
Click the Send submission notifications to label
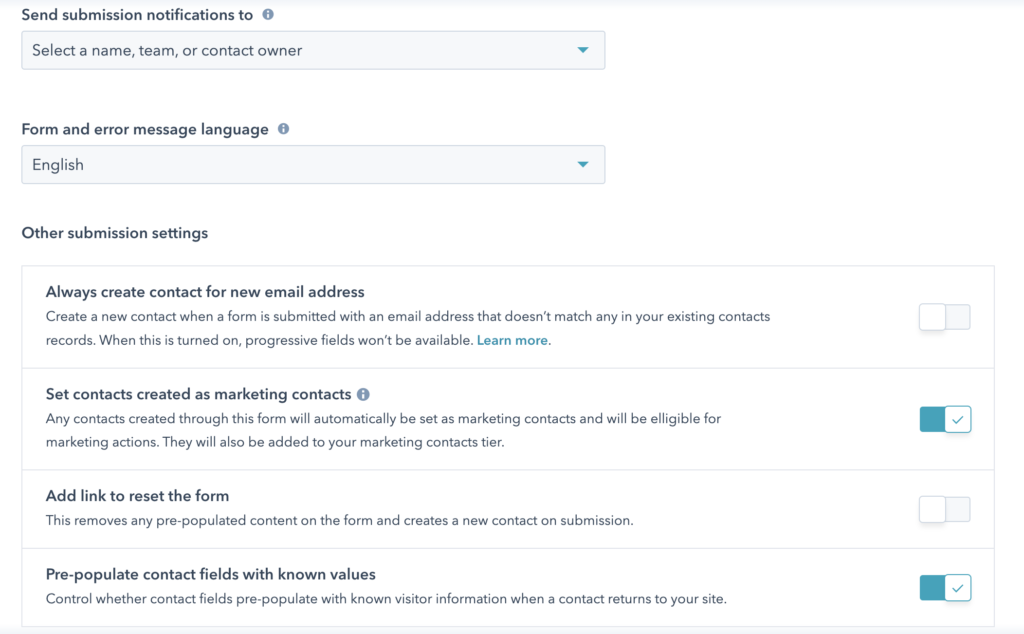click(137, 15)
